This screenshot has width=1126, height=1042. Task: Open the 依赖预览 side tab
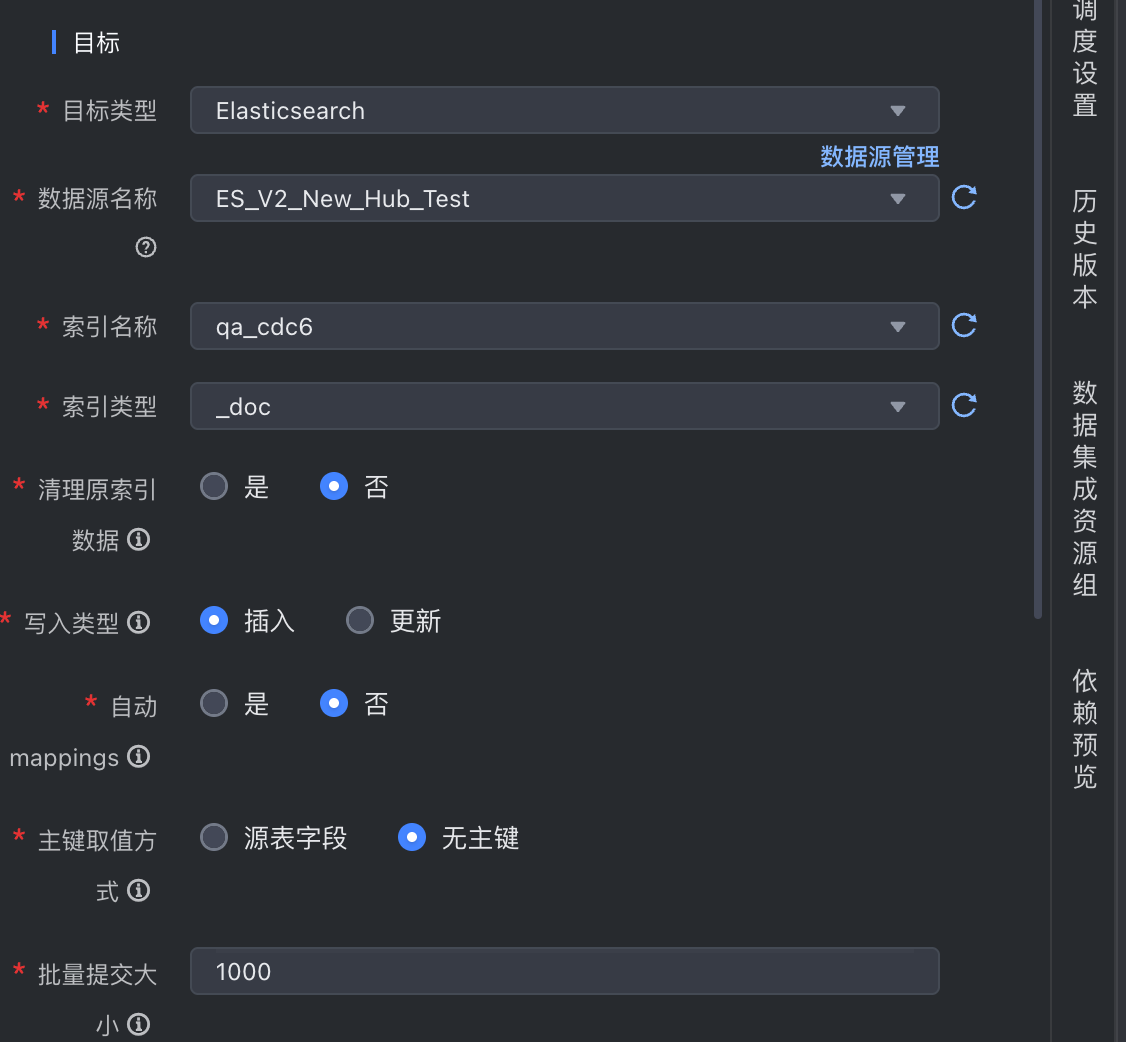pos(1084,729)
